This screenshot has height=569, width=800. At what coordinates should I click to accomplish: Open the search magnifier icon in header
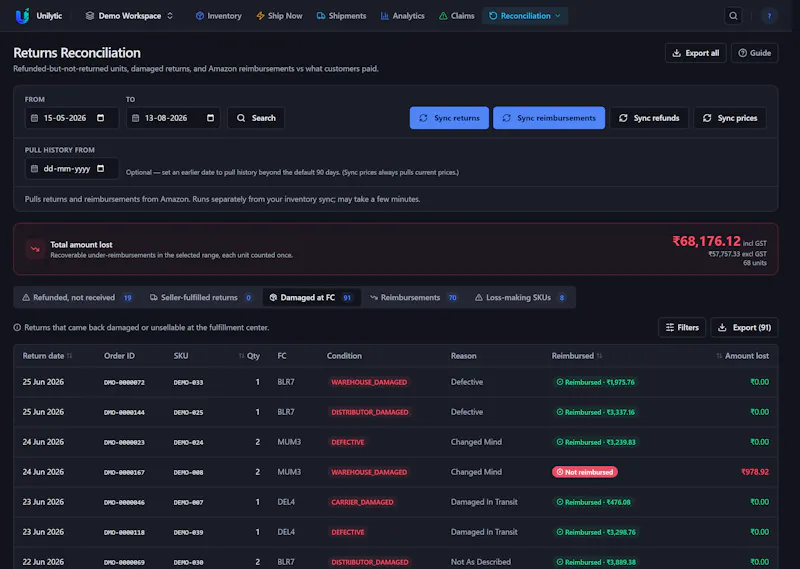pyautogui.click(x=733, y=16)
